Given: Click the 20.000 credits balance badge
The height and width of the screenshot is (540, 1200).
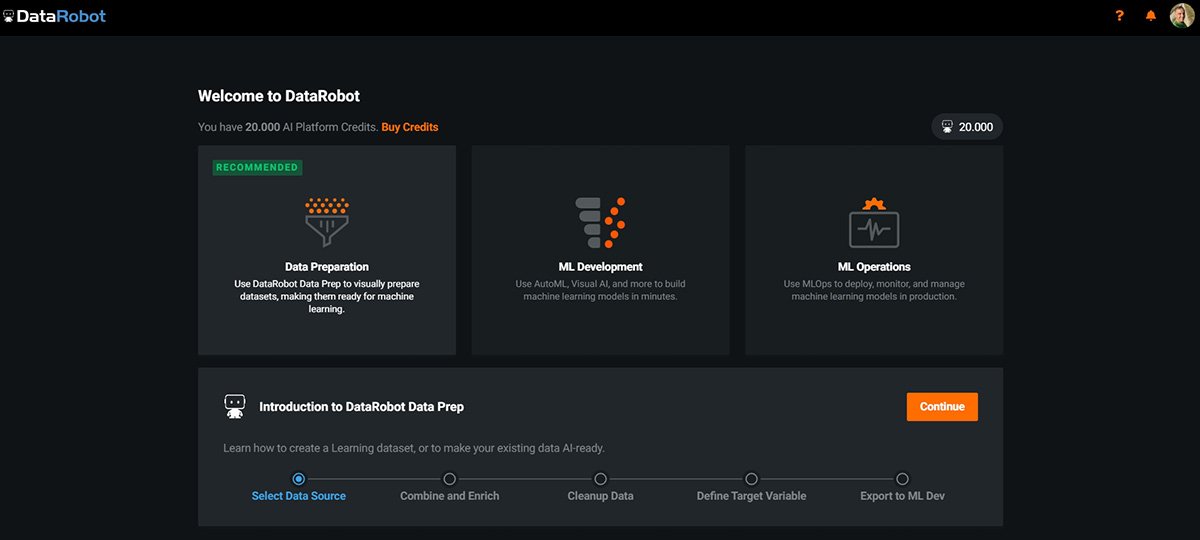Looking at the screenshot, I should pyautogui.click(x=967, y=127).
